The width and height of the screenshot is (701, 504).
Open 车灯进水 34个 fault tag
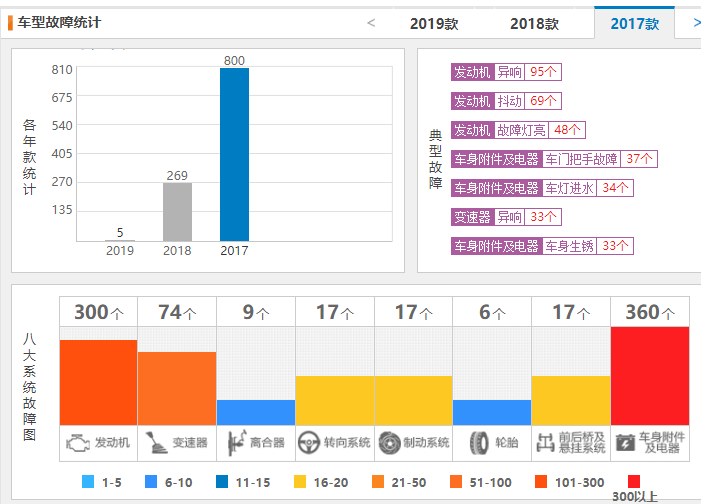pyautogui.click(x=542, y=188)
